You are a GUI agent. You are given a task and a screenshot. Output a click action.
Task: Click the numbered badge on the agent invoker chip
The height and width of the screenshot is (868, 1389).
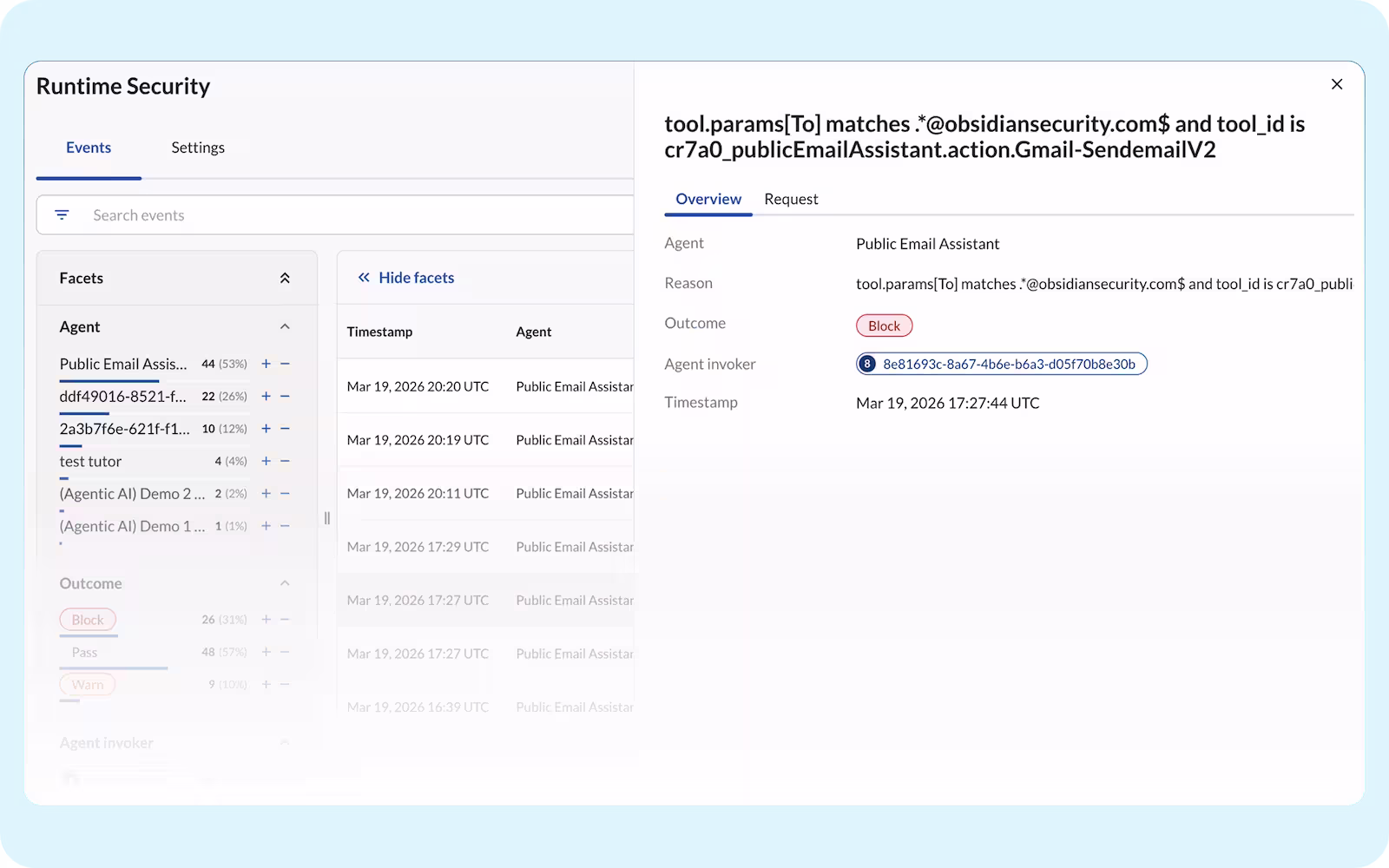[866, 364]
